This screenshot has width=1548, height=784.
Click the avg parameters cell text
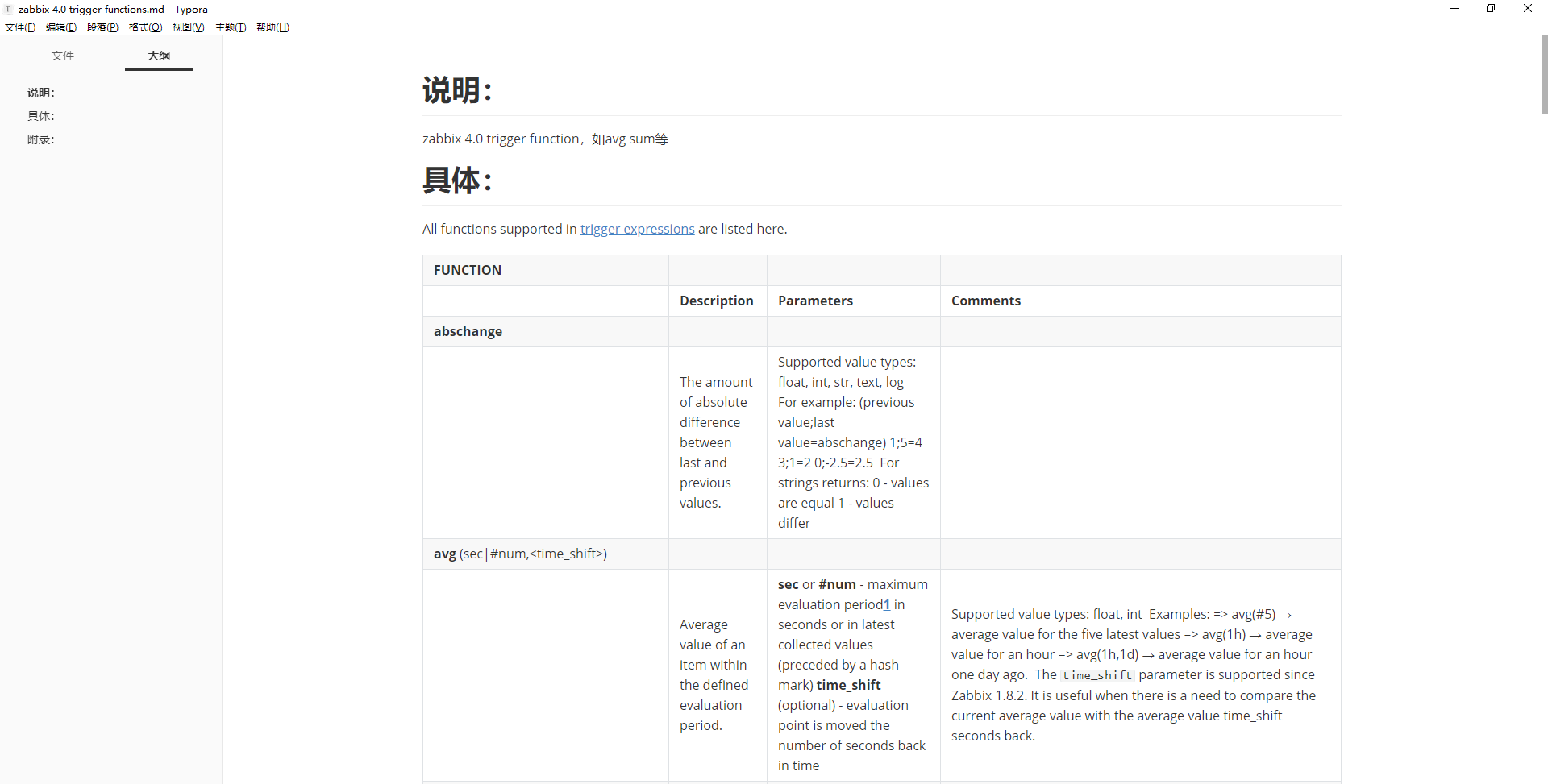click(x=853, y=674)
